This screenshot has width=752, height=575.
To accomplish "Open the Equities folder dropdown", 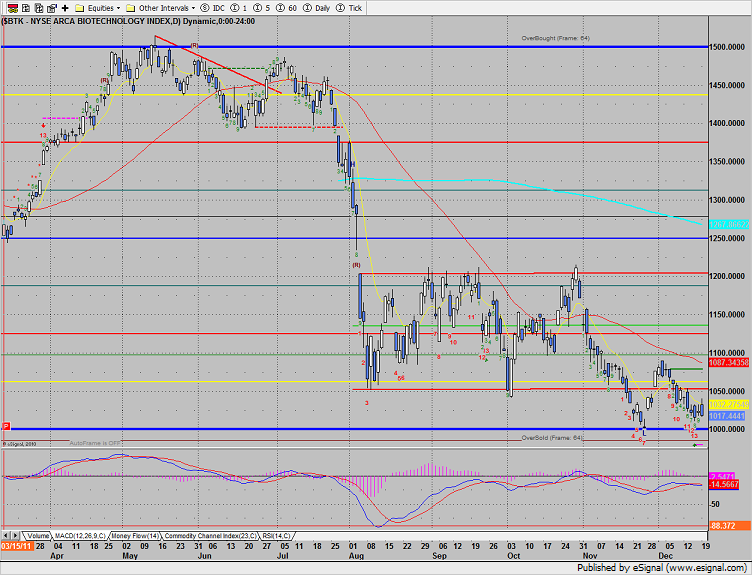I will pyautogui.click(x=98, y=8).
